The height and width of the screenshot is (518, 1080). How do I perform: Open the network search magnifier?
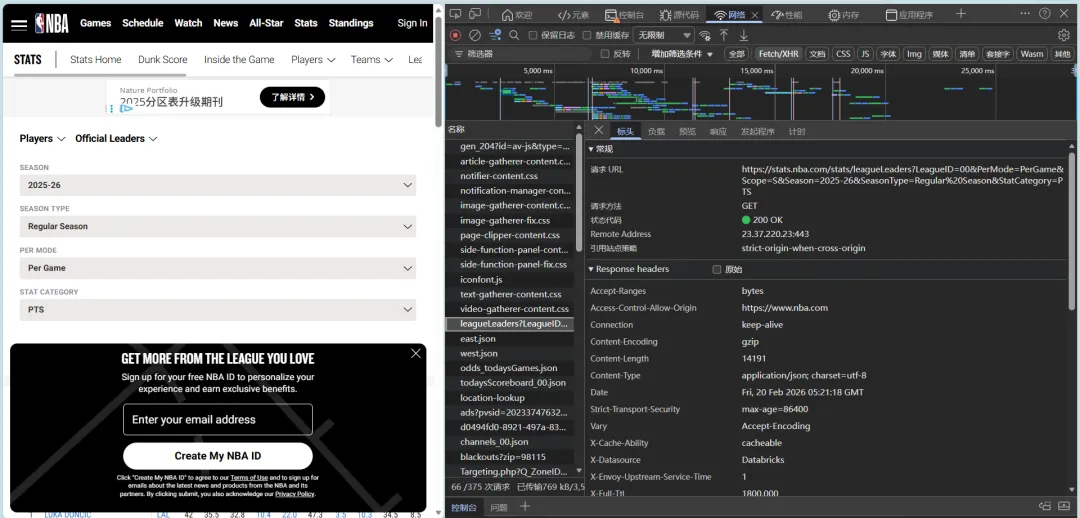tap(515, 35)
